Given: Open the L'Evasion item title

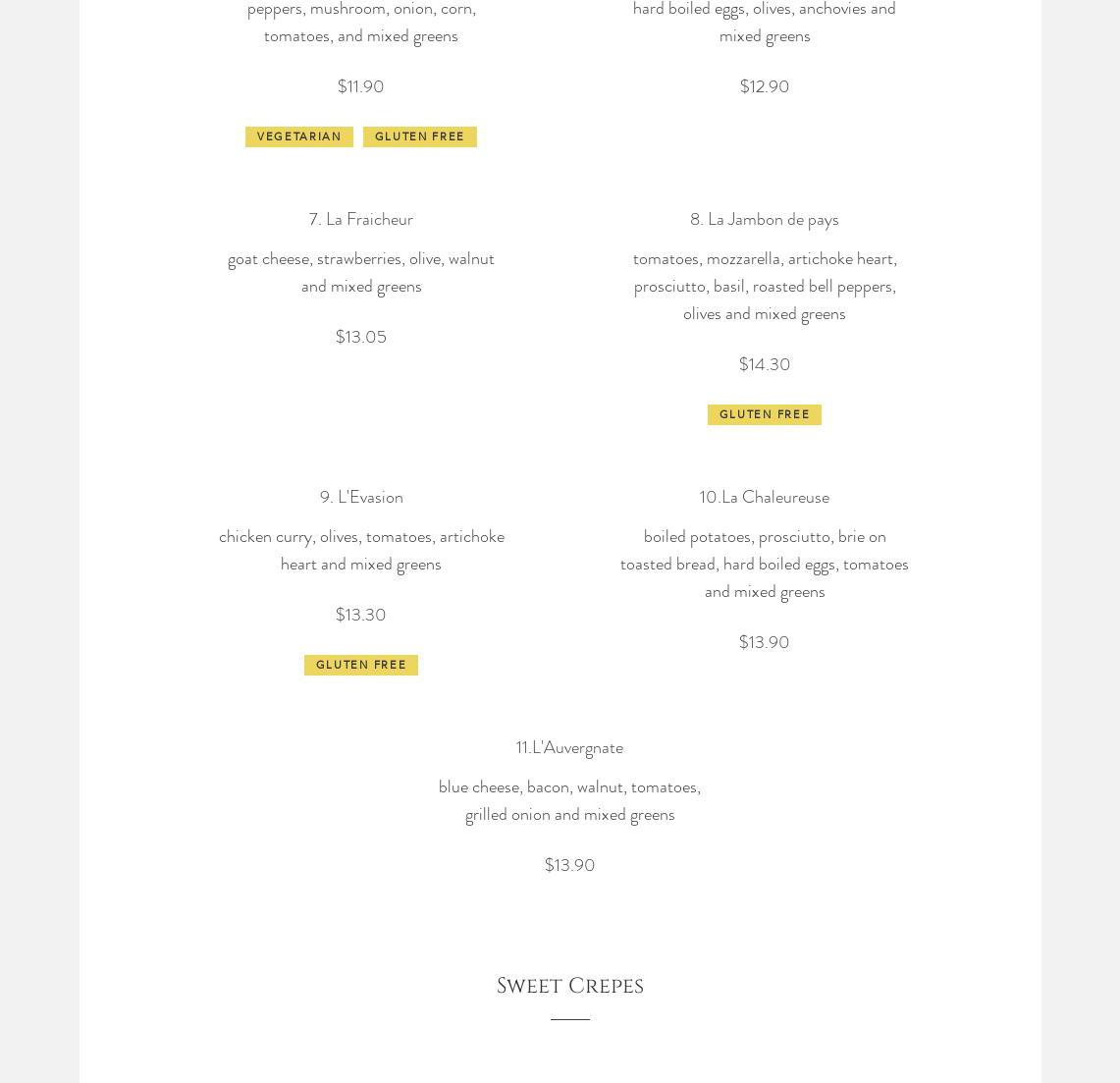Looking at the screenshot, I should pos(360,497).
